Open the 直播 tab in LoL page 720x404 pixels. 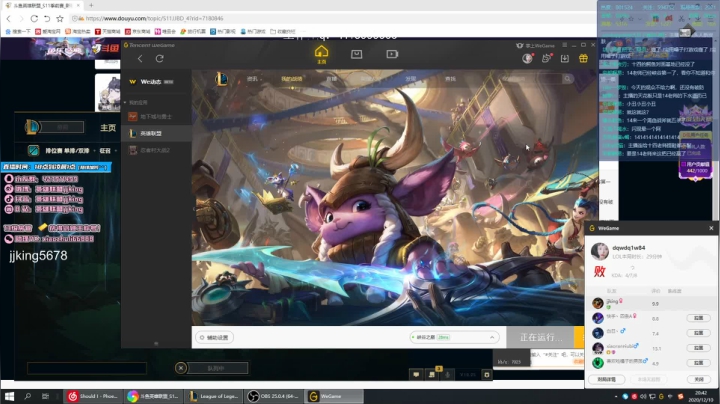point(331,79)
